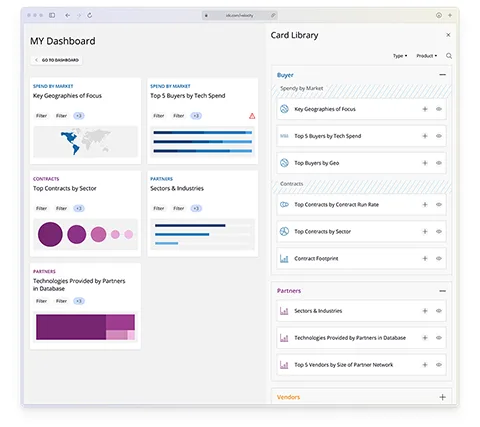The image size is (480, 427).
Task: Add Top Contracts by Contract Run Rate card
Action: coord(425,205)
